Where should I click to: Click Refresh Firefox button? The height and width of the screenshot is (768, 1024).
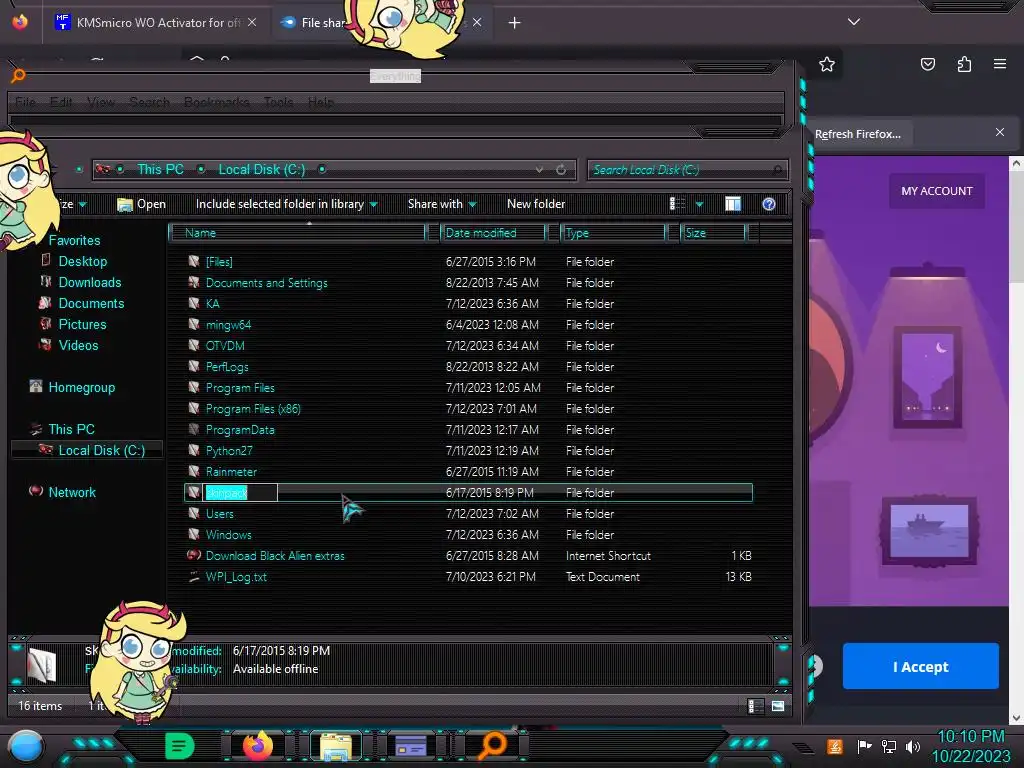click(857, 134)
